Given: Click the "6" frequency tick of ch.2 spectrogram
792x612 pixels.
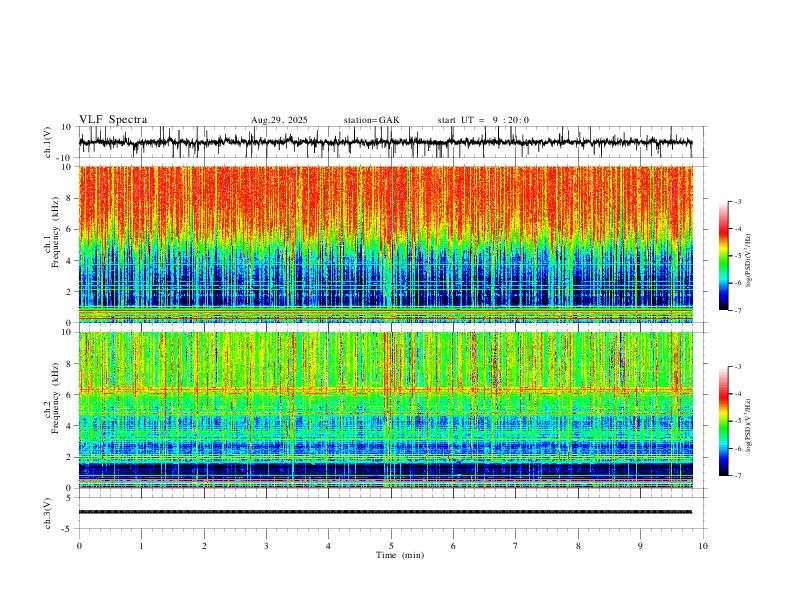Looking at the screenshot, I should pos(70,395).
